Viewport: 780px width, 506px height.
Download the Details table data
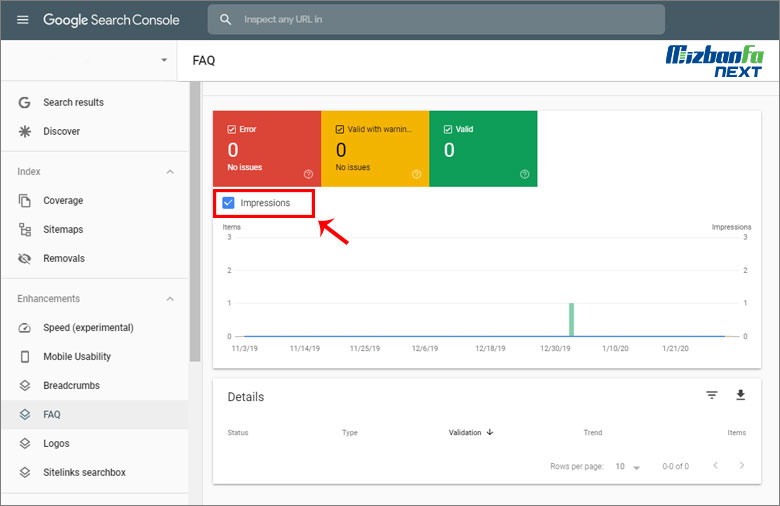click(740, 395)
